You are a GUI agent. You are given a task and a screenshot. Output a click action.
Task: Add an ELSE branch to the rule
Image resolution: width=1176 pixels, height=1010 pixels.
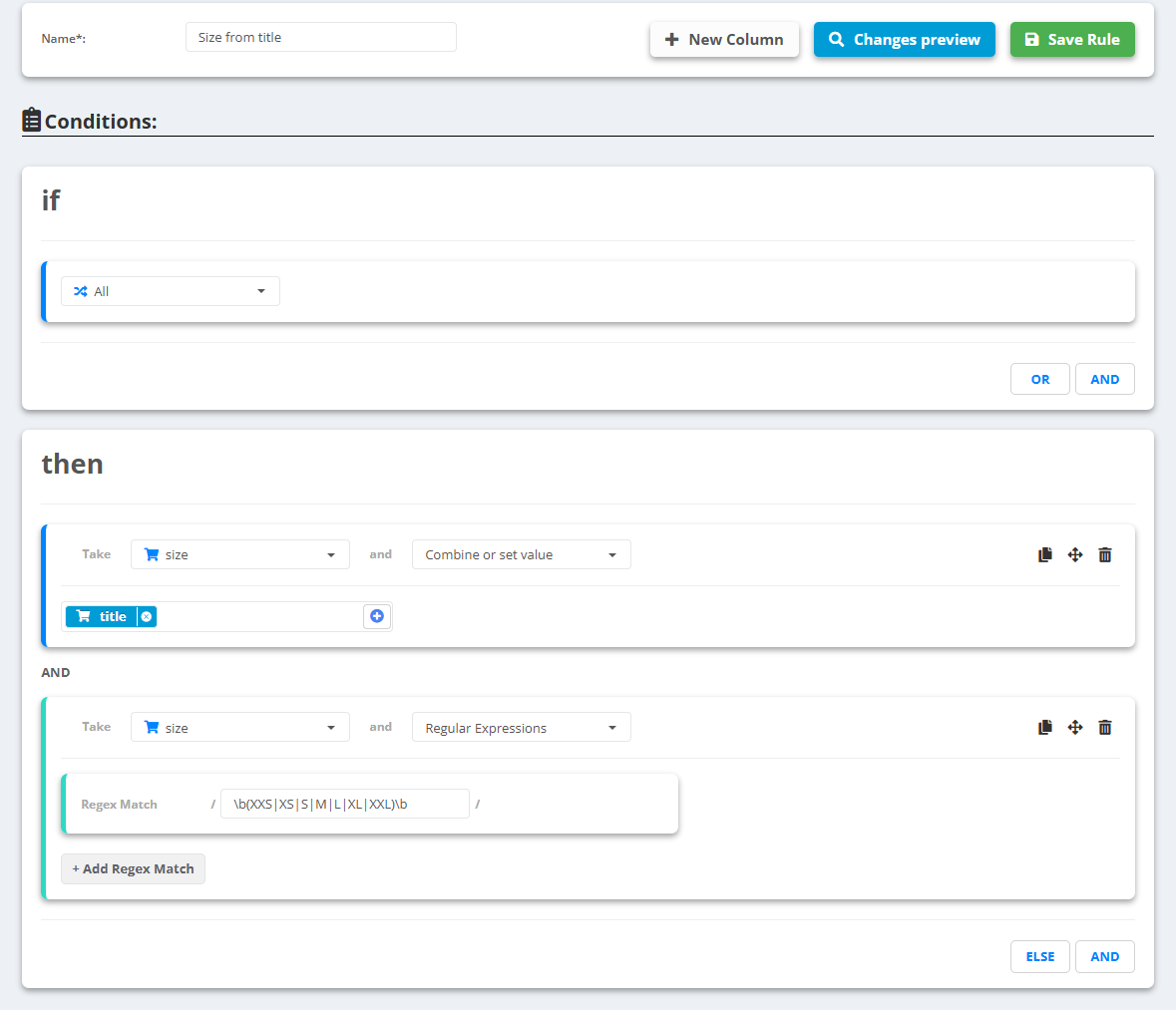[x=1039, y=957]
